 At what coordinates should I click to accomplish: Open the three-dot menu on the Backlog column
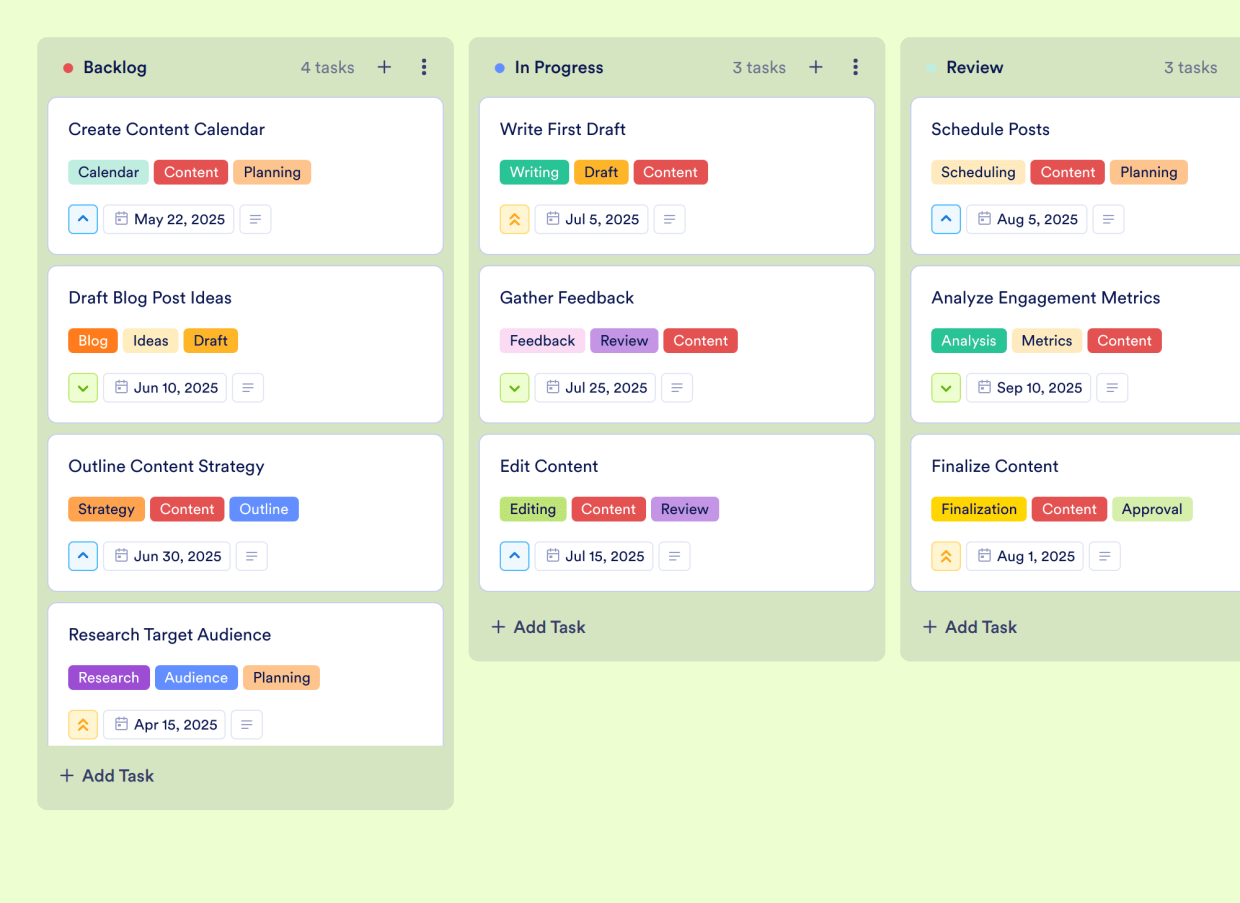[424, 67]
